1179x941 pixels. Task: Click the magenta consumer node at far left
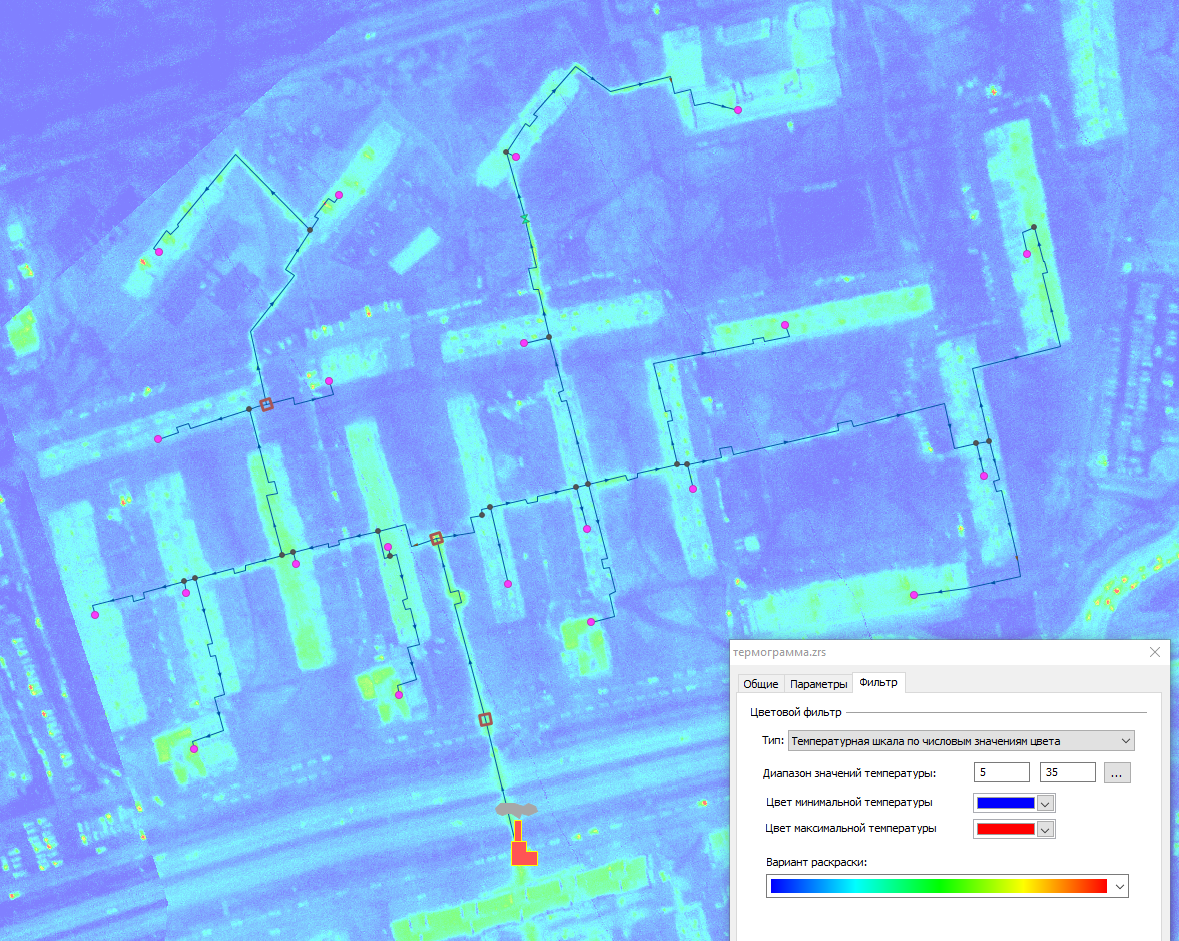point(95,616)
